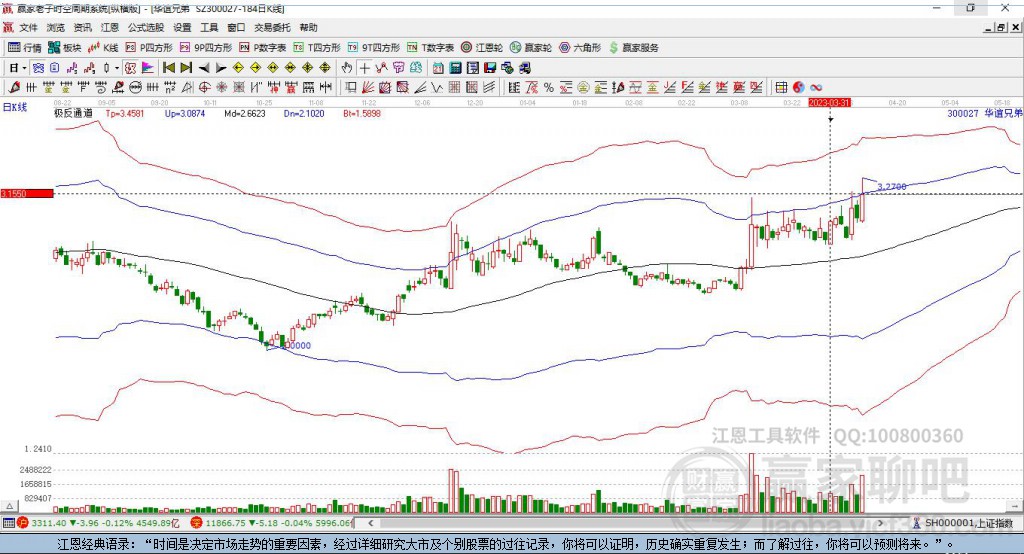Viewport: 1024px width, 554px height.
Task: Click the yin-yang icon
Action: (x=799, y=87)
